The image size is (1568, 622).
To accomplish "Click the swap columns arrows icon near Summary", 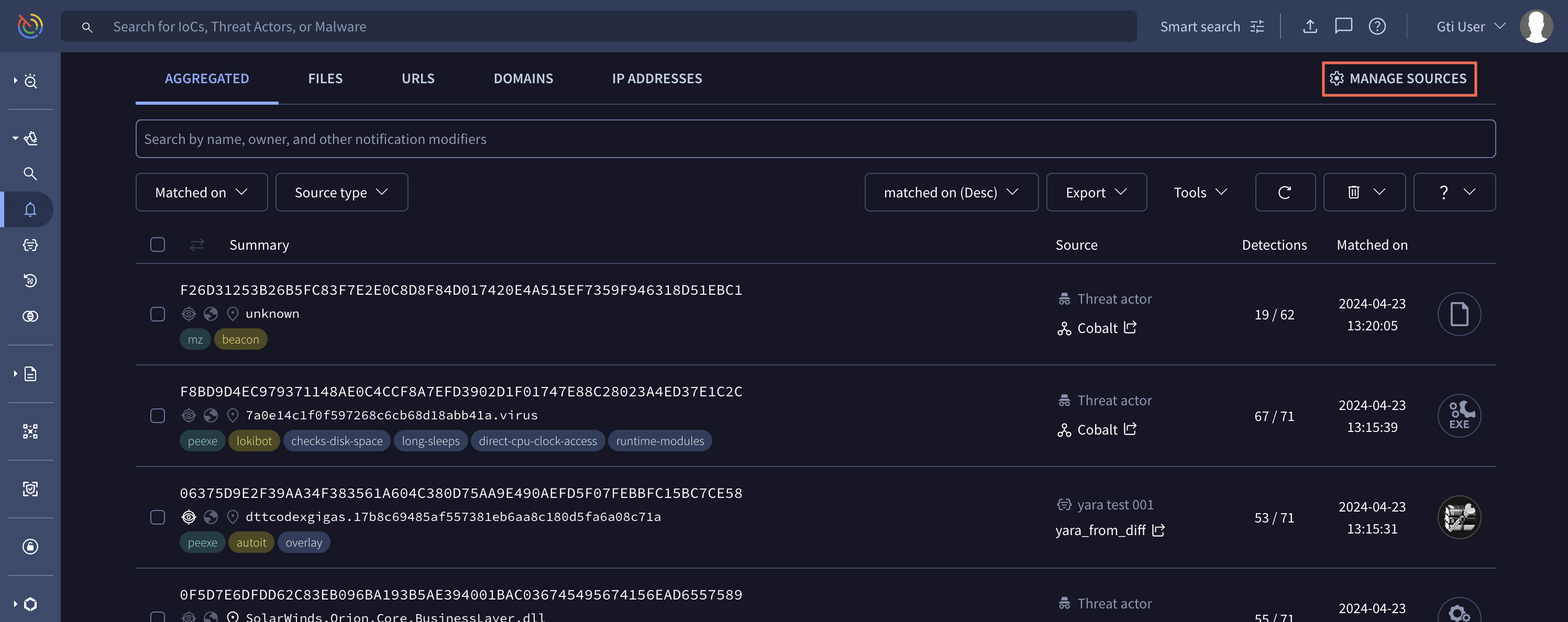I will (x=196, y=245).
